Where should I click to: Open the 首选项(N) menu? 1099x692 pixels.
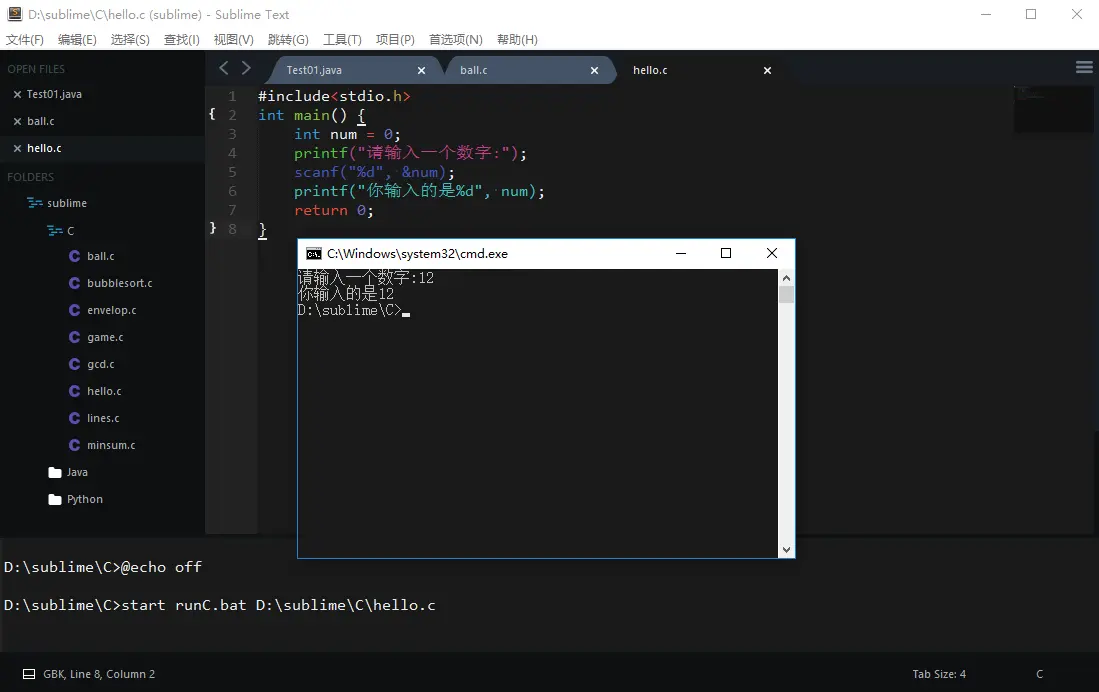456,40
